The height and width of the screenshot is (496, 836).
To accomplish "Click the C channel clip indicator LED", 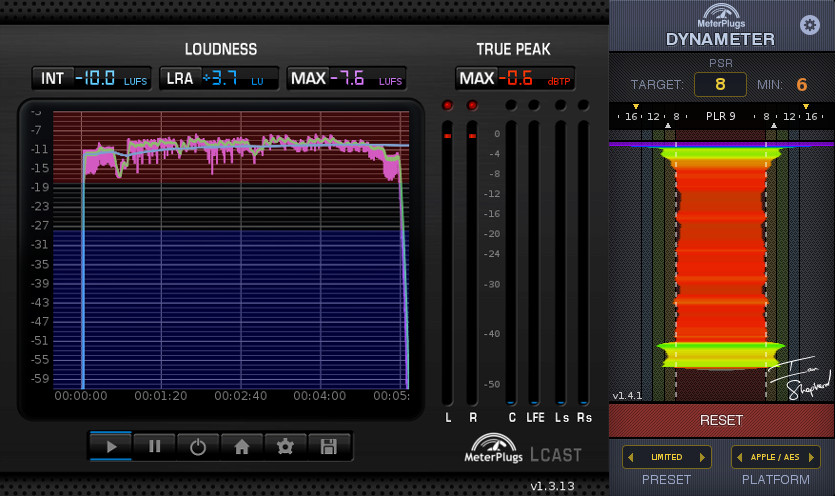I will 511,105.
